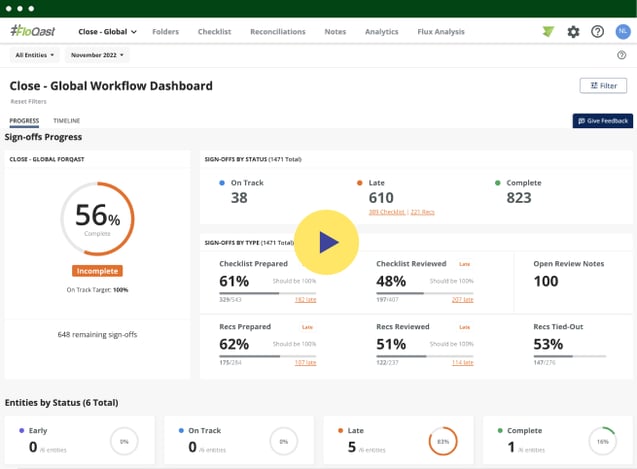The width and height of the screenshot is (637, 469).
Task: Open the help question mark in navbar
Action: (x=597, y=32)
